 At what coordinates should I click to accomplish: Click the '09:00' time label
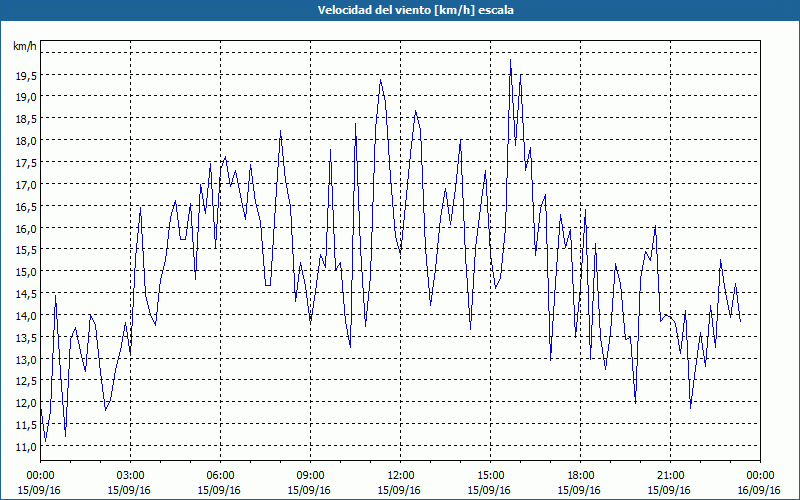(x=310, y=476)
